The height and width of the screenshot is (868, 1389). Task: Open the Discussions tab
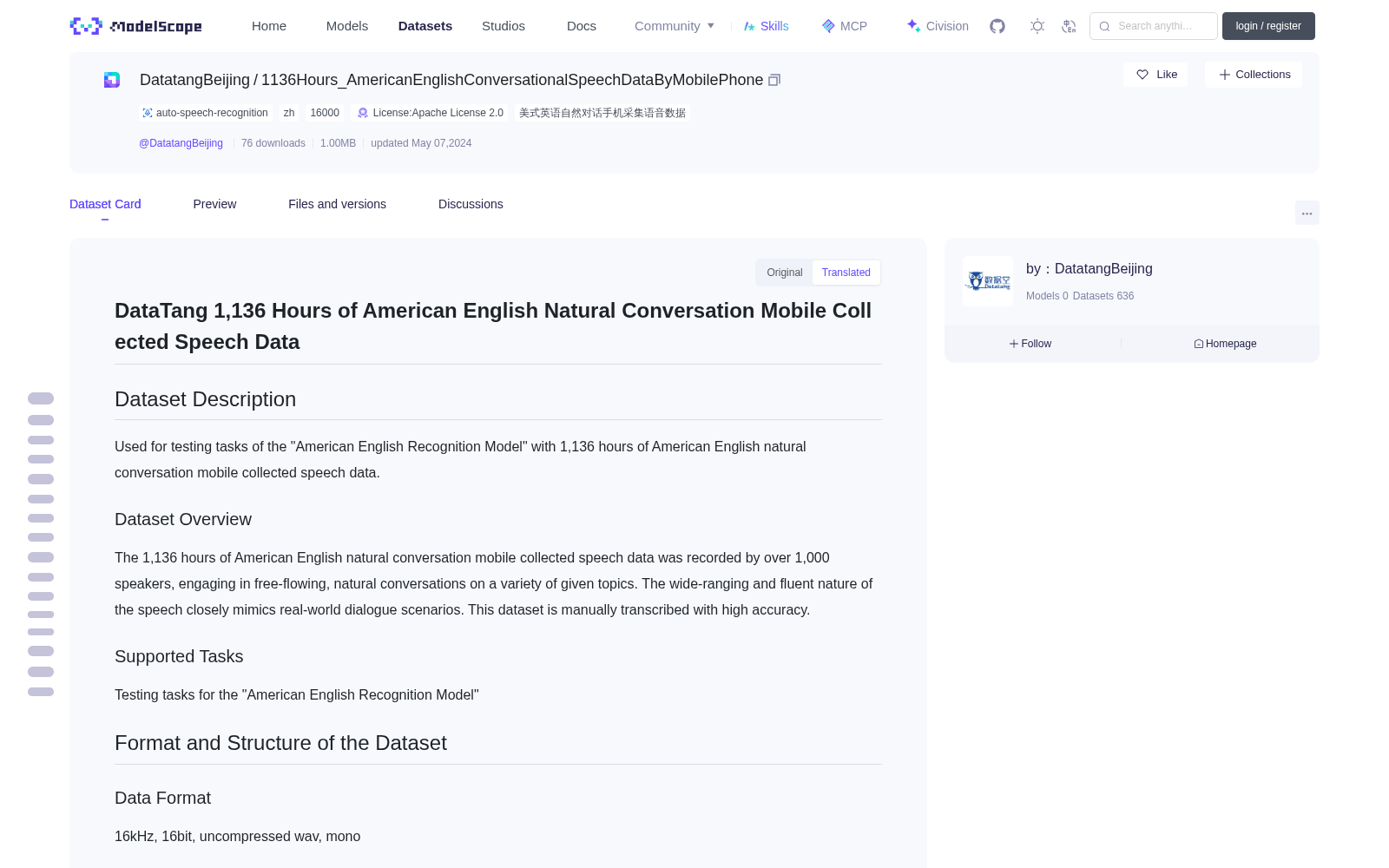[x=471, y=204]
